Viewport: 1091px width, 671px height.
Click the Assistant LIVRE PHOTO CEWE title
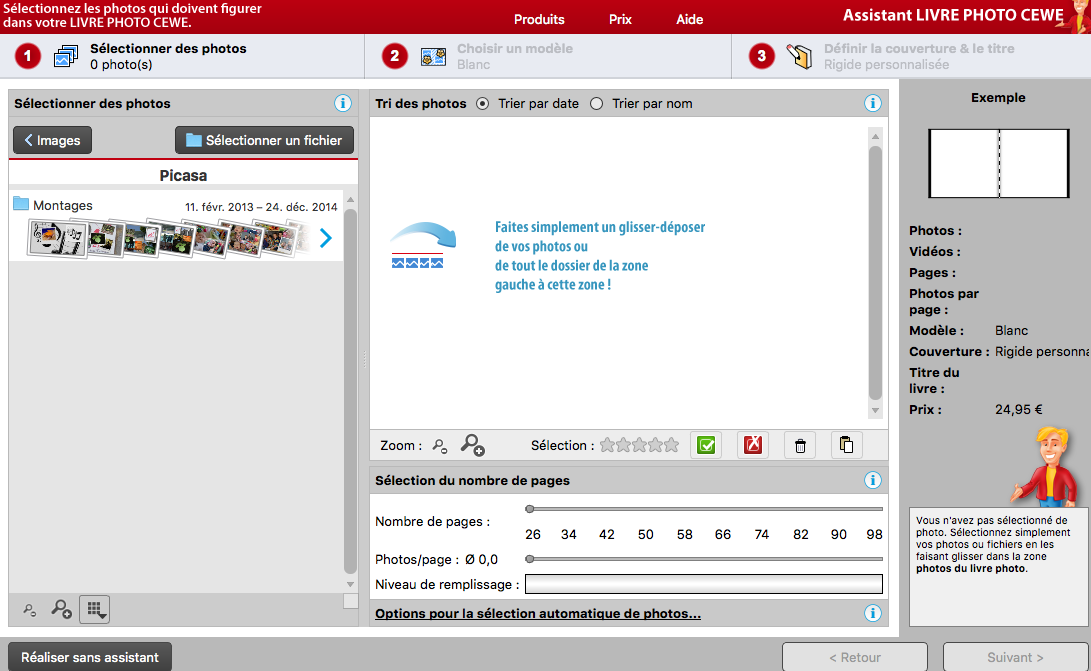[953, 15]
